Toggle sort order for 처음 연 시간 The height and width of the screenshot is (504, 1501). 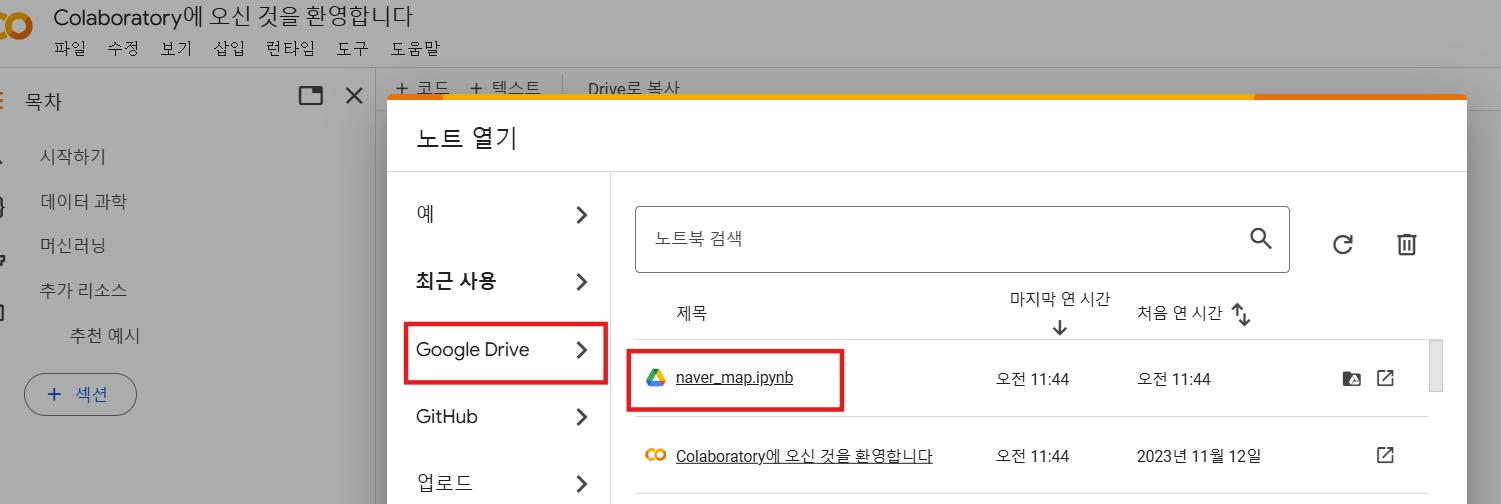point(1241,314)
